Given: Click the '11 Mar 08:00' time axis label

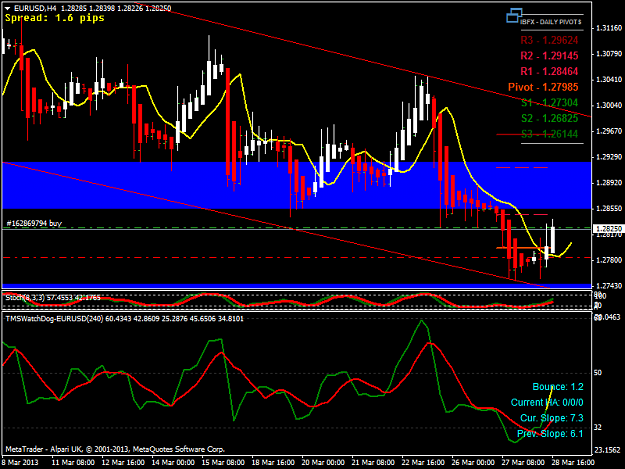Looking at the screenshot, I should tap(73, 463).
